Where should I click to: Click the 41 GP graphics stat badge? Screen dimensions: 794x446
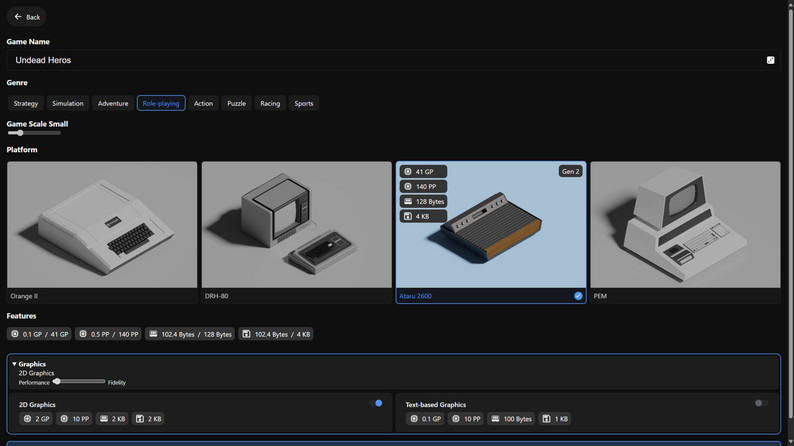[x=423, y=172]
